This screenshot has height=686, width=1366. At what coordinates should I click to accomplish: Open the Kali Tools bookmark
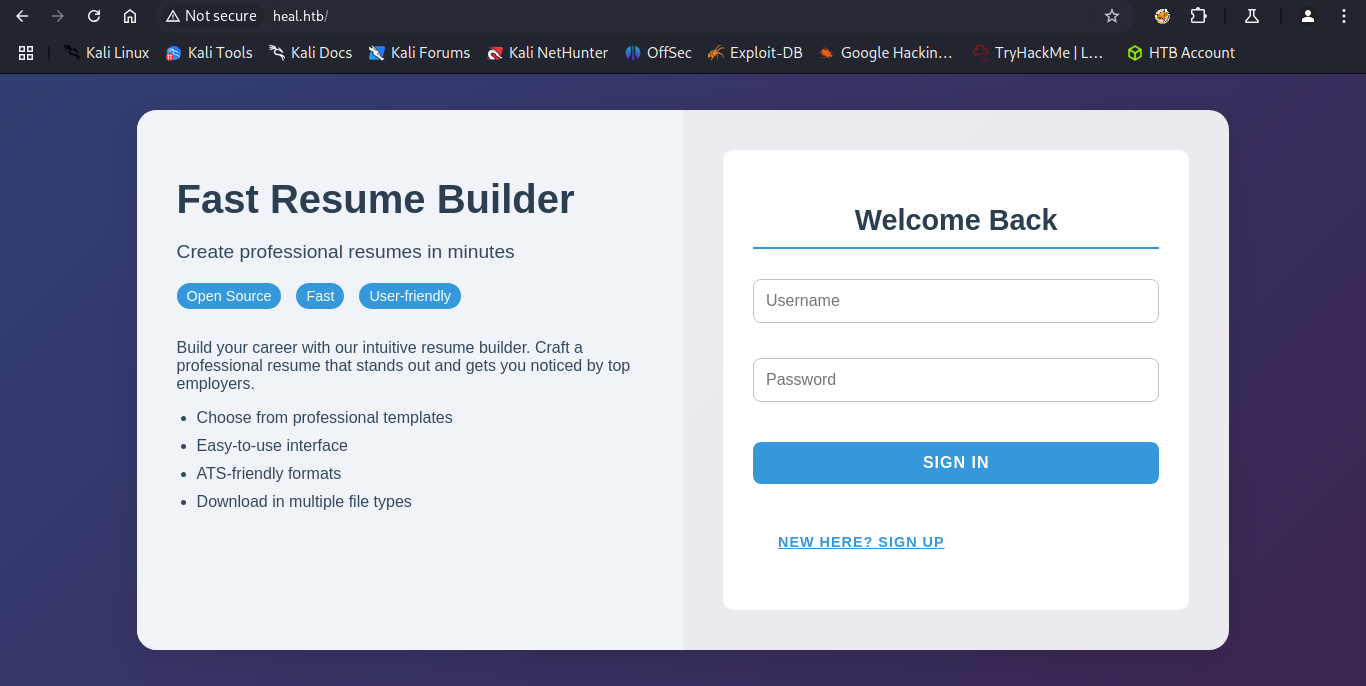(x=209, y=53)
